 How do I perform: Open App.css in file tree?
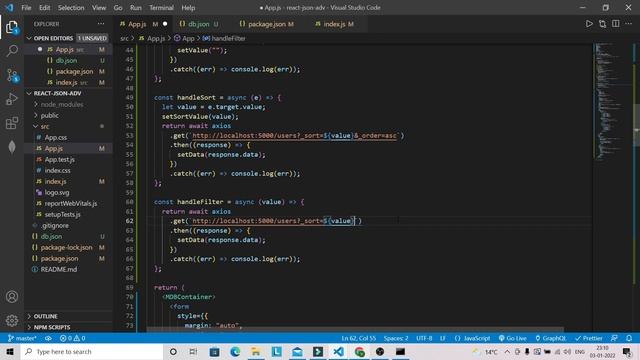pyautogui.click(x=56, y=138)
